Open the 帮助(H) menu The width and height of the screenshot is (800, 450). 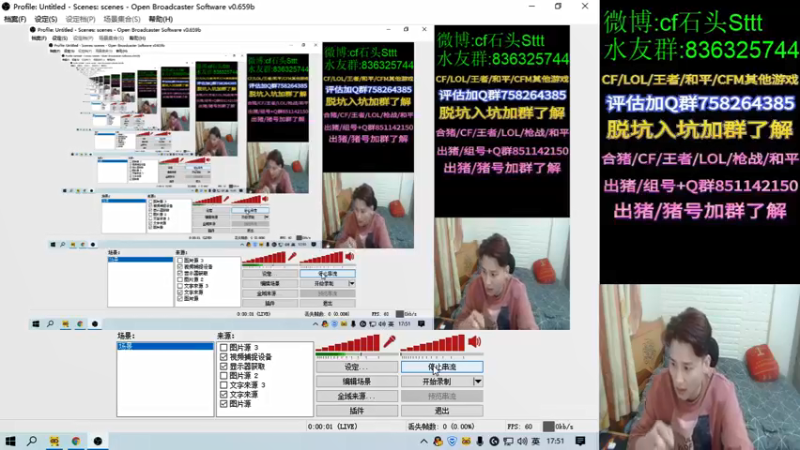(161, 19)
